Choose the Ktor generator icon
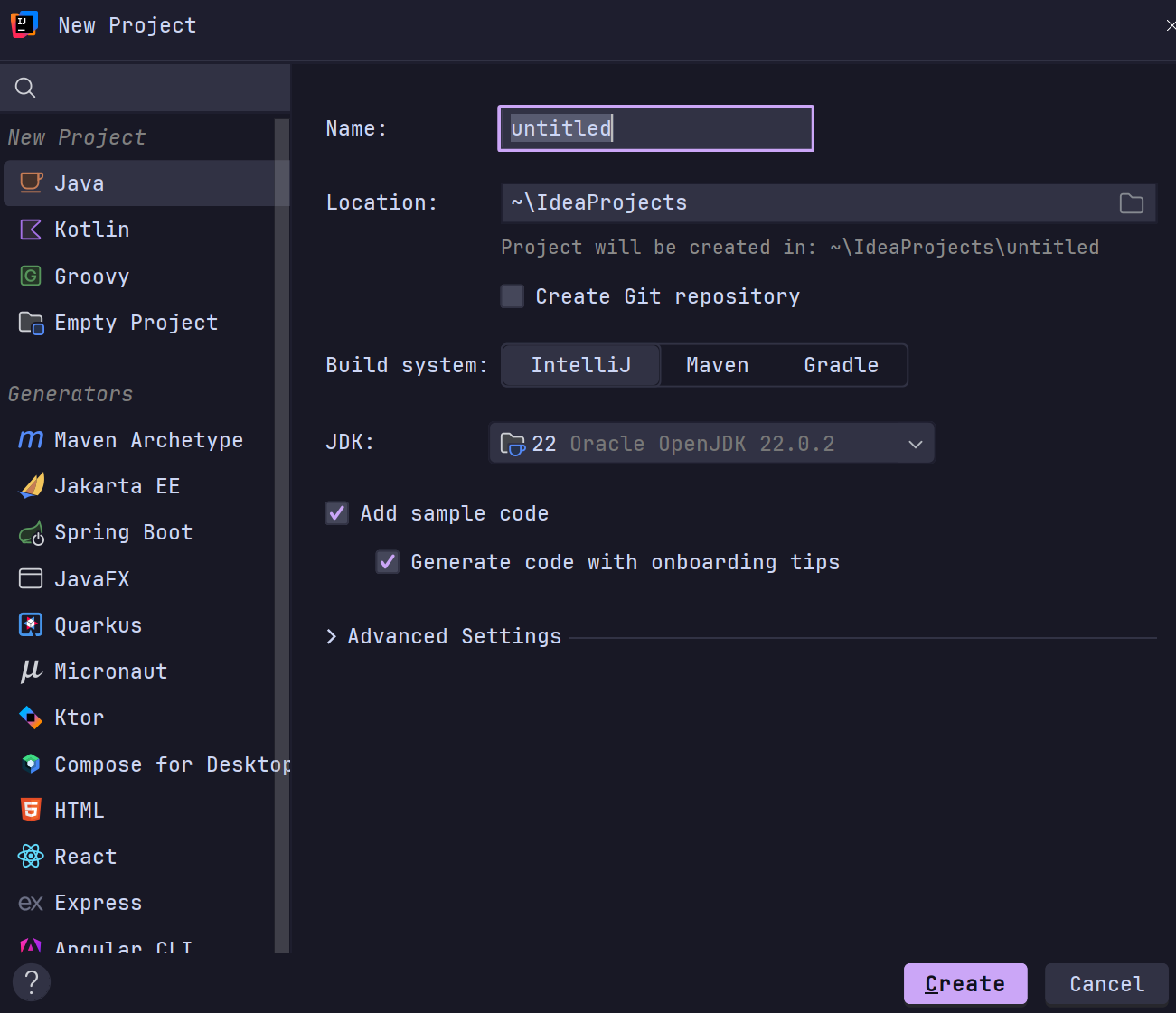This screenshot has width=1176, height=1013. click(31, 718)
